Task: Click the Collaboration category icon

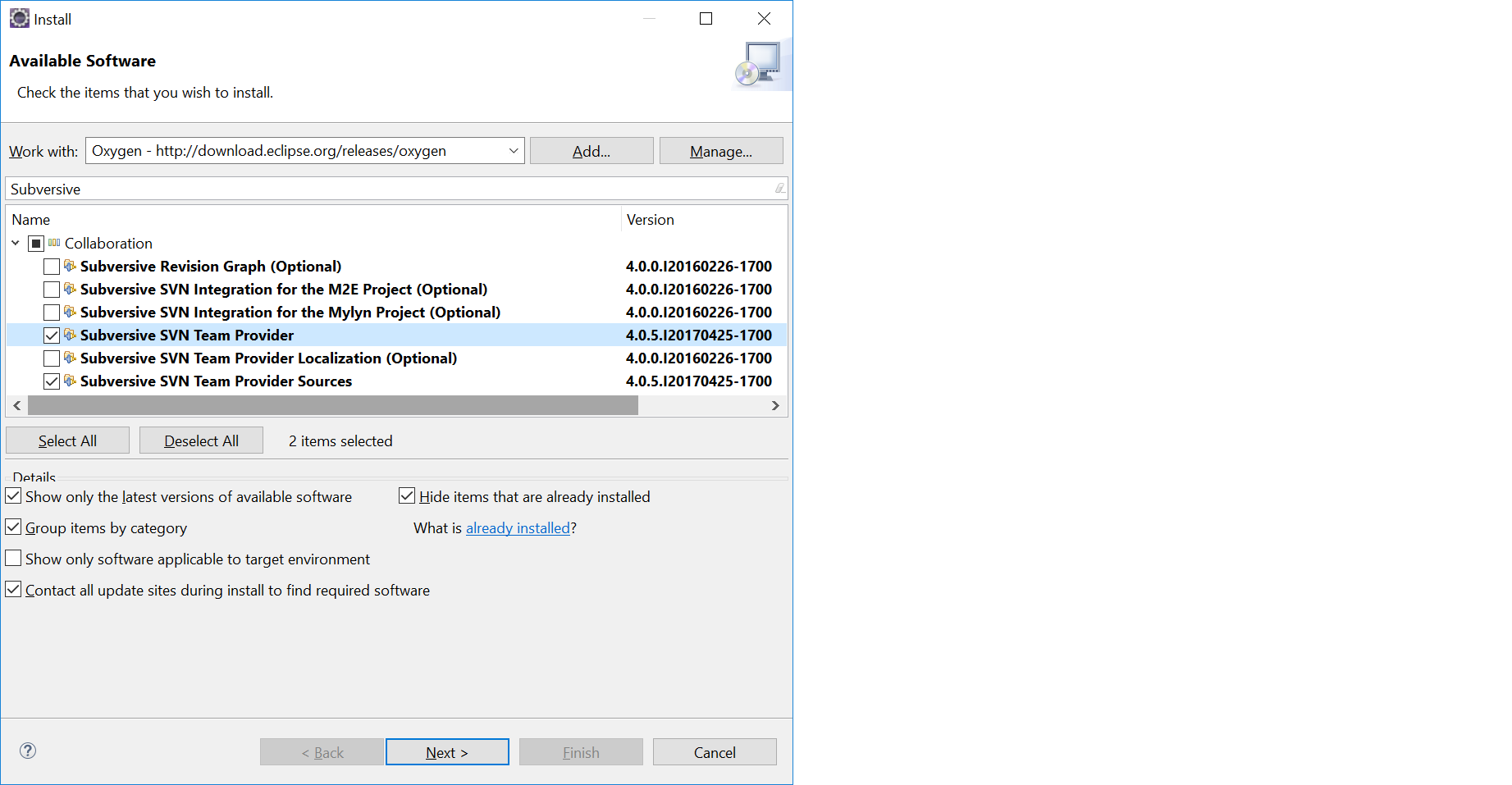Action: click(54, 243)
